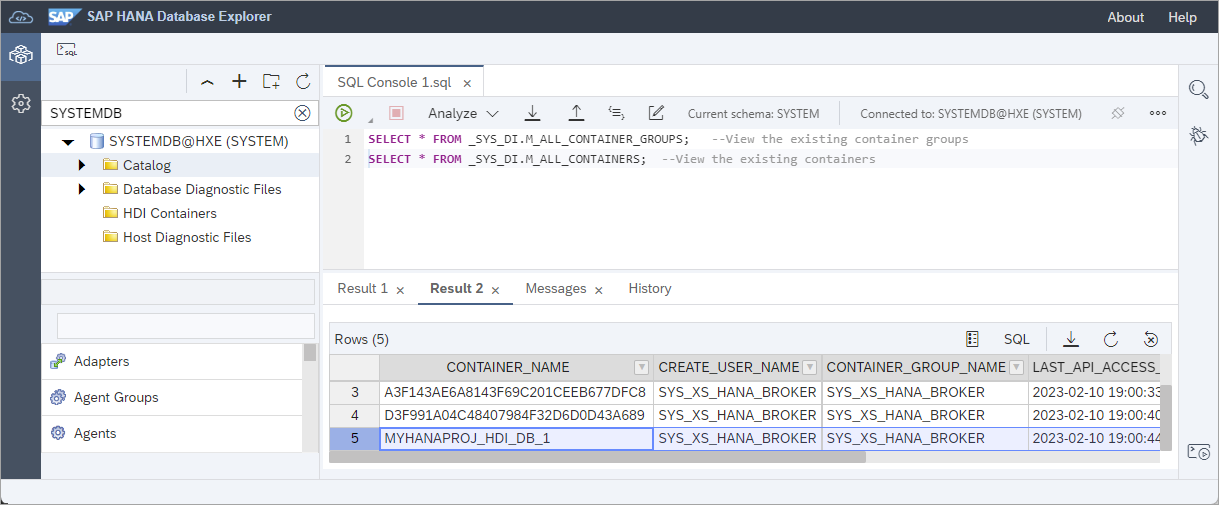Screen dimensions: 1219x505
Task: Select Adapters in the catalog list
Action: click(x=172, y=361)
